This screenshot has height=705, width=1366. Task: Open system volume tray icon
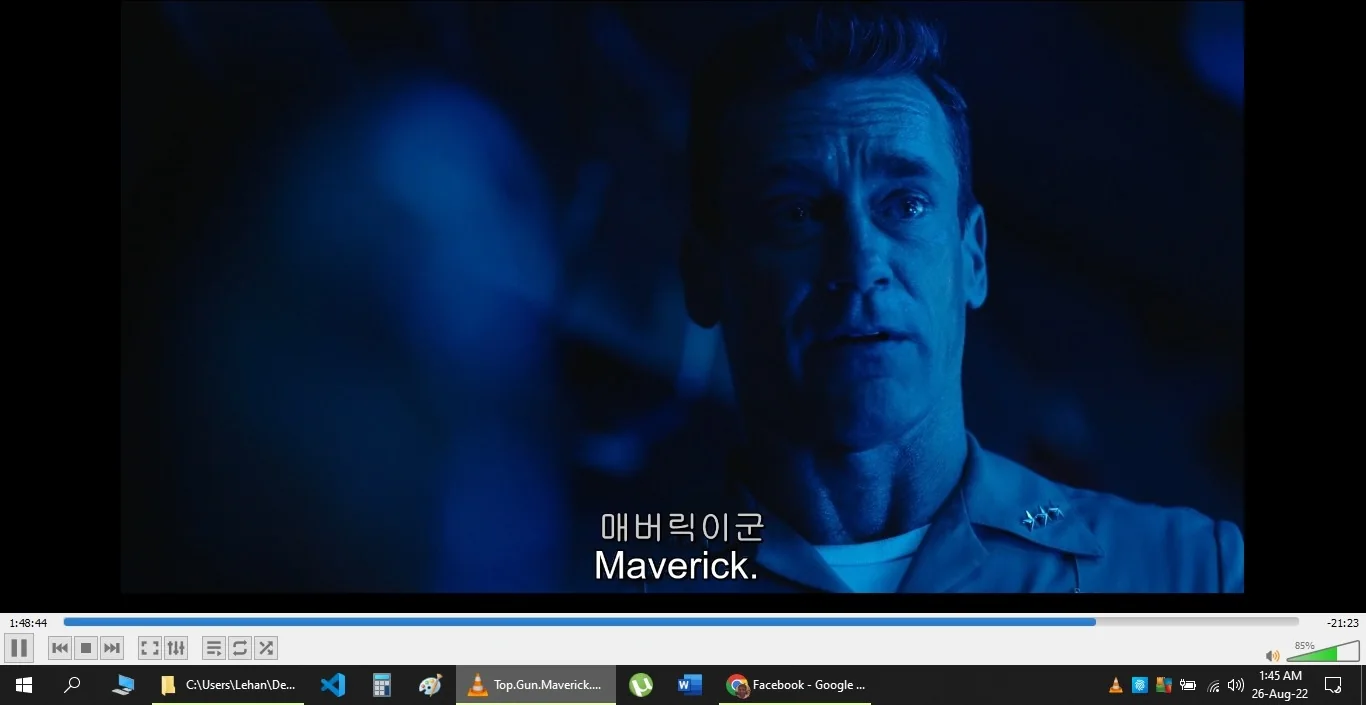point(1236,685)
